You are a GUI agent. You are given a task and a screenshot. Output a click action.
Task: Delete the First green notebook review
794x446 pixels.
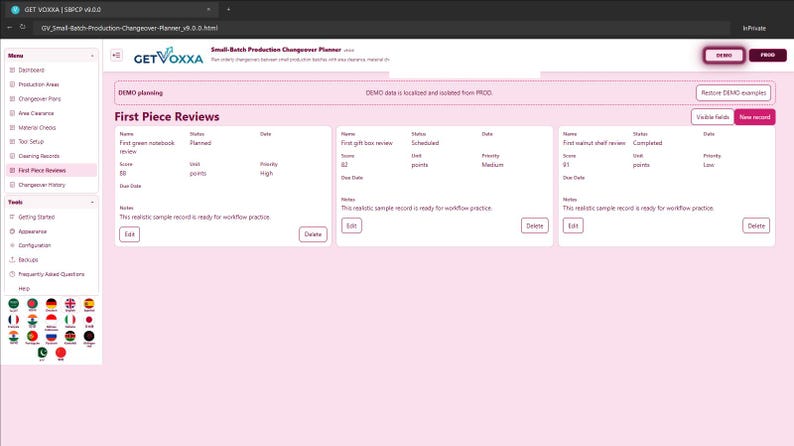point(313,234)
